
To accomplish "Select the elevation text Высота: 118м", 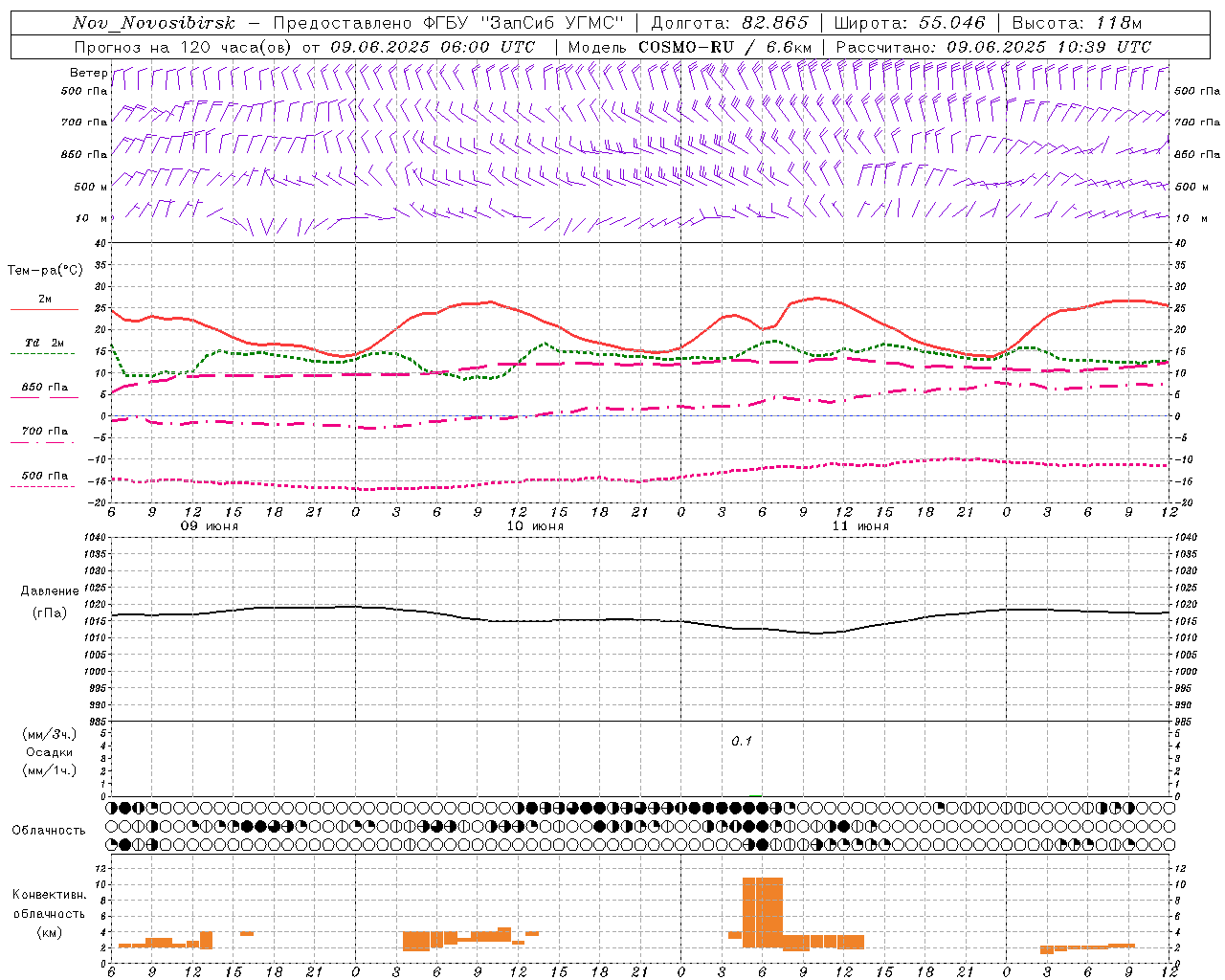I will tap(1077, 23).
